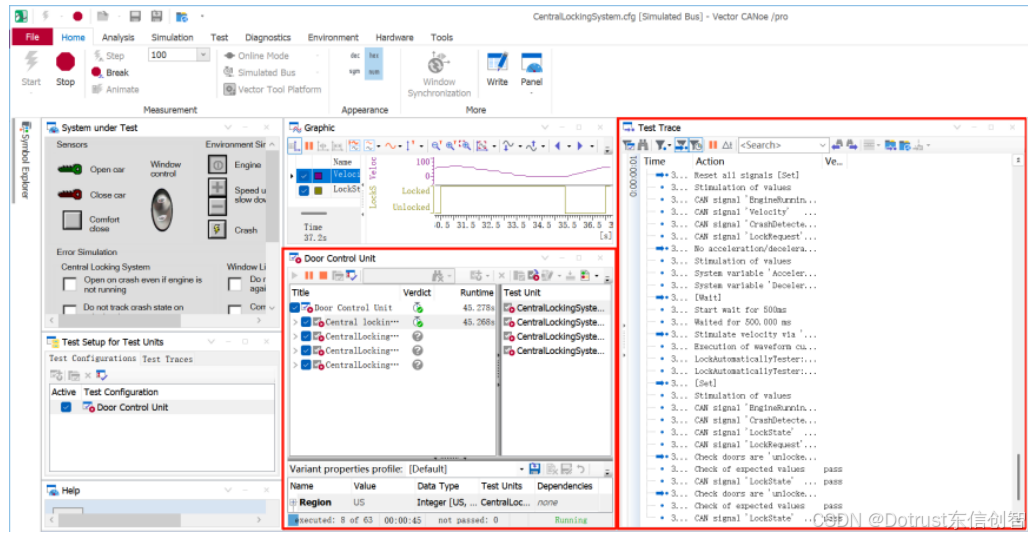Go to previous point in Graphic window
The image size is (1030, 538).
(x=558, y=146)
